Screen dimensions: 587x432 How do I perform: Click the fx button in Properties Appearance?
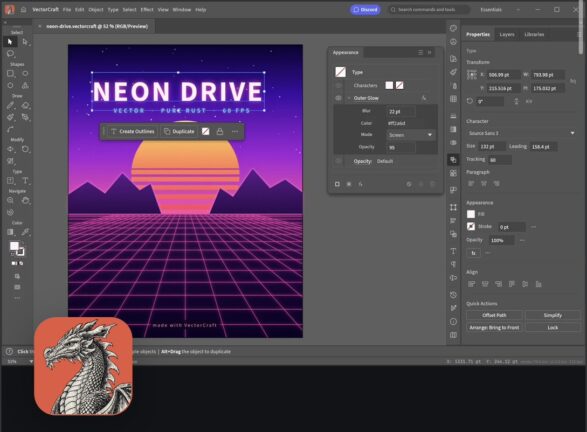click(473, 253)
